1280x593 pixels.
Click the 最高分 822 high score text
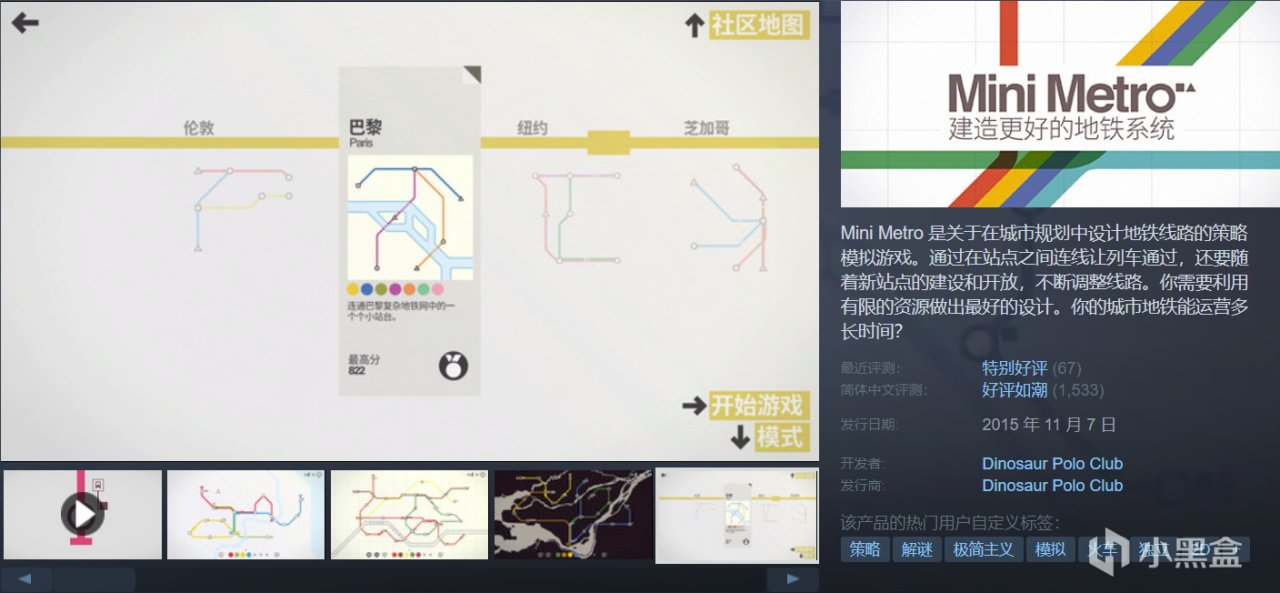364,365
